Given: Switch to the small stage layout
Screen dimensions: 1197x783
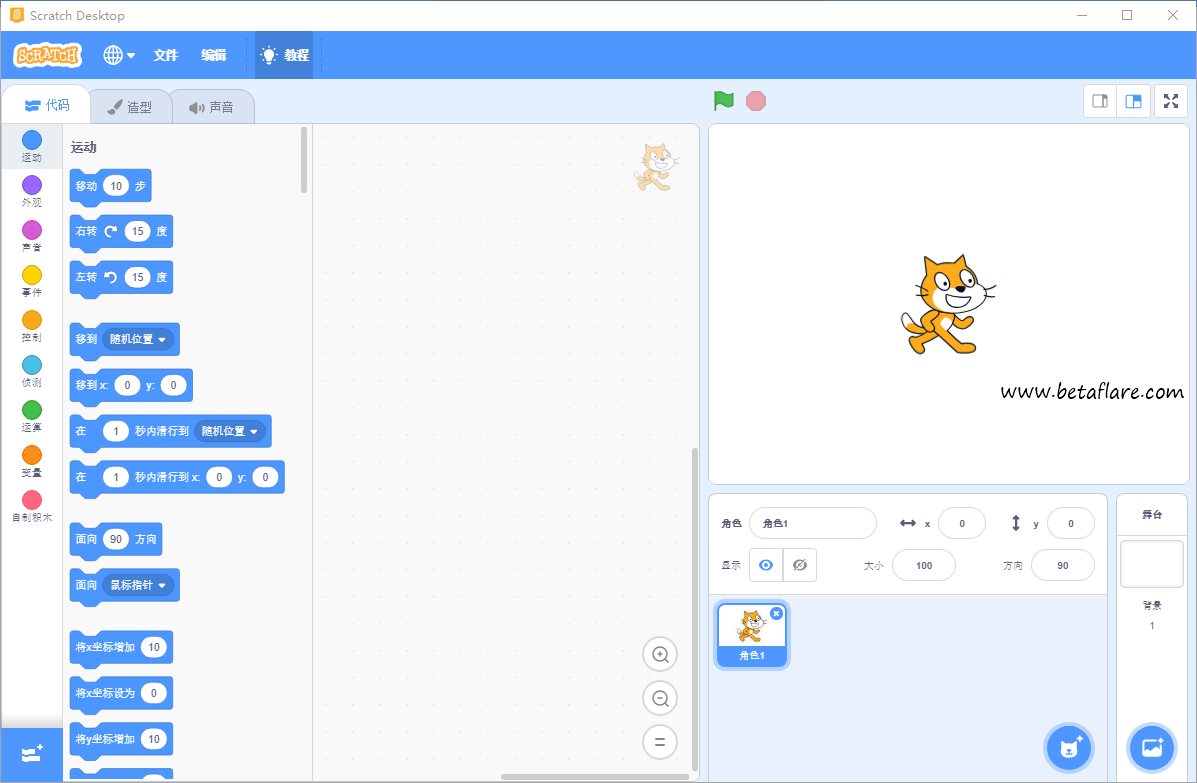Looking at the screenshot, I should point(1100,101).
